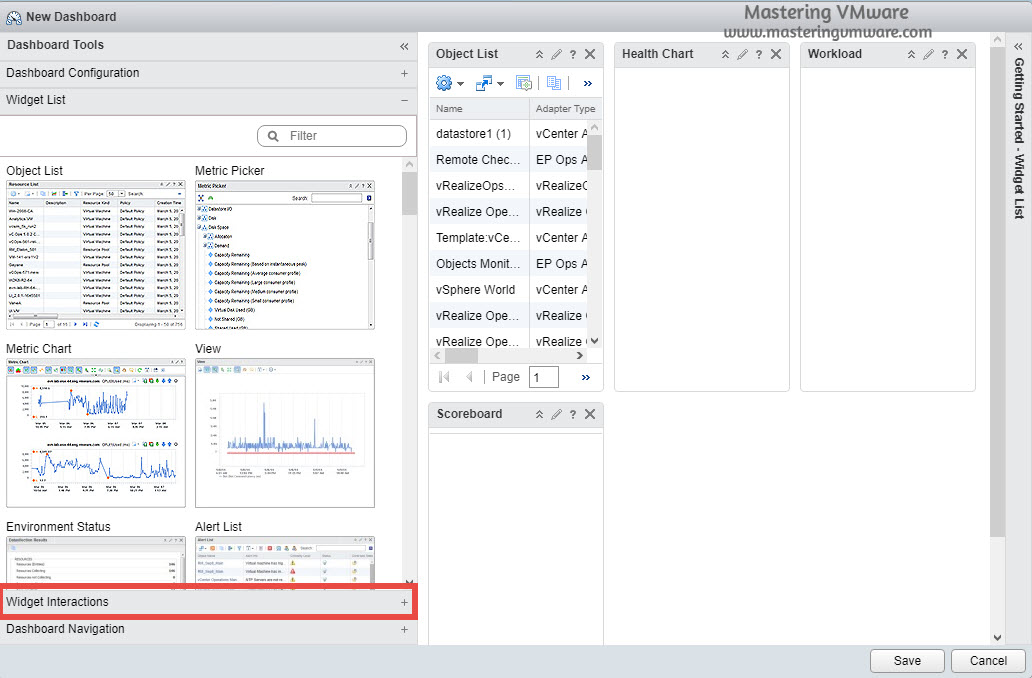Save the new dashboard

tap(907, 661)
